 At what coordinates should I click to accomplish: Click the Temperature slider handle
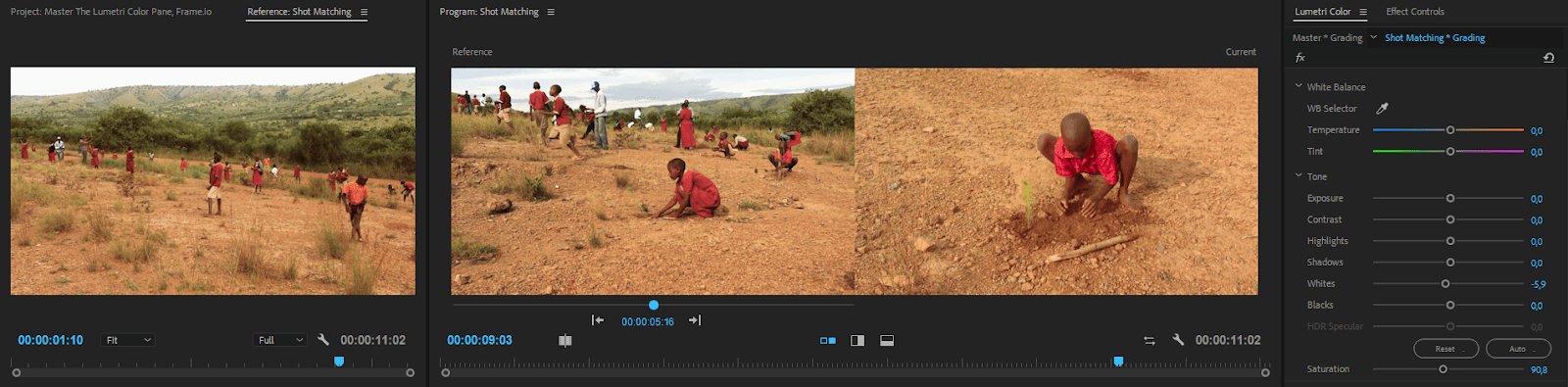[x=1450, y=130]
